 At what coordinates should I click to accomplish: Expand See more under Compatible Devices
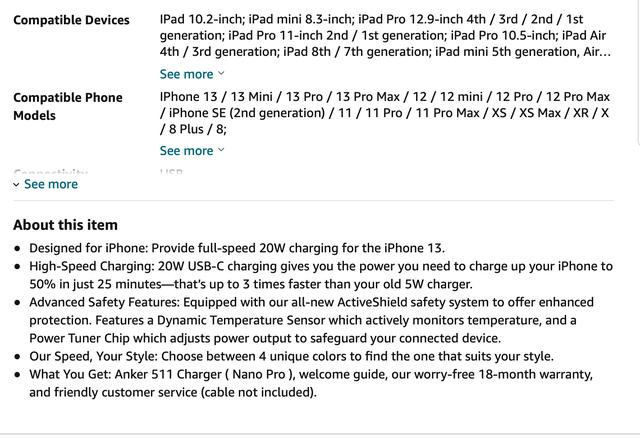(186, 74)
